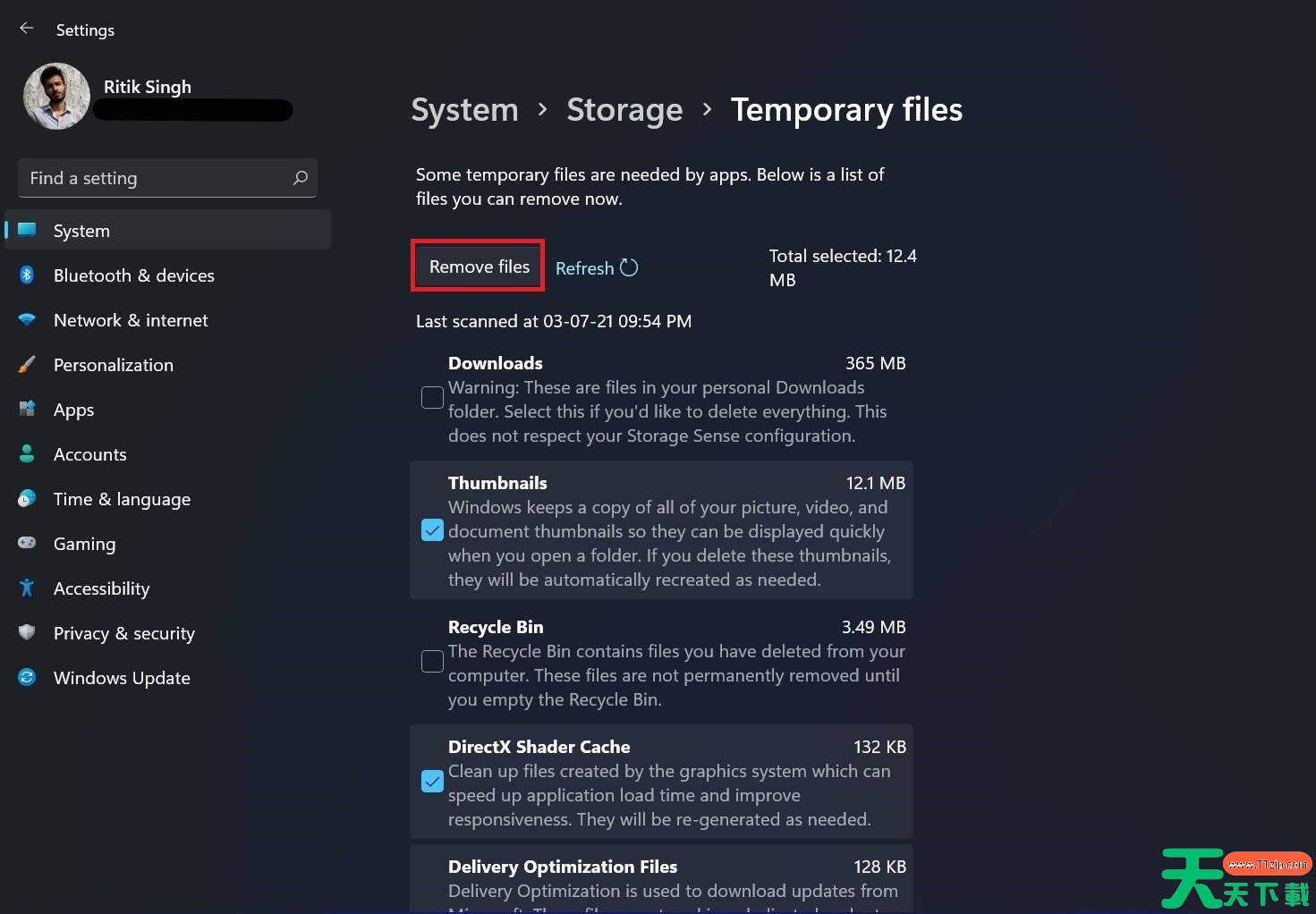Click the back arrow in Settings
Screen dimensions: 1316x914
coord(26,29)
